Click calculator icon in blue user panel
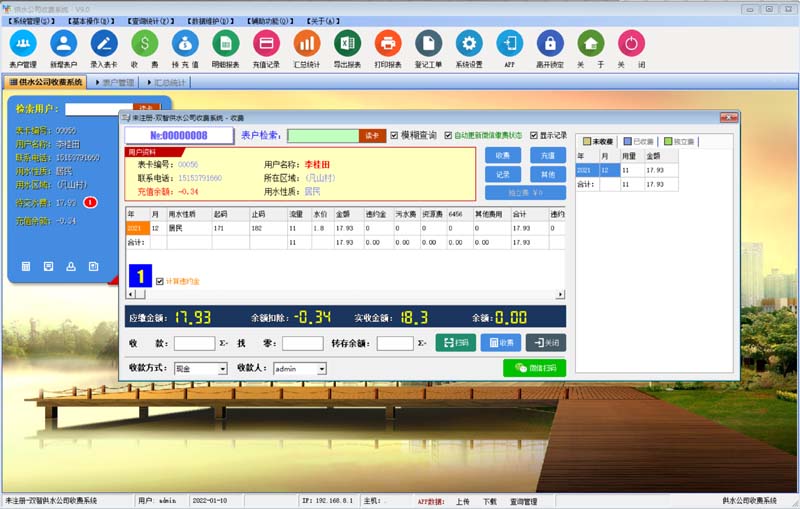 [26, 266]
